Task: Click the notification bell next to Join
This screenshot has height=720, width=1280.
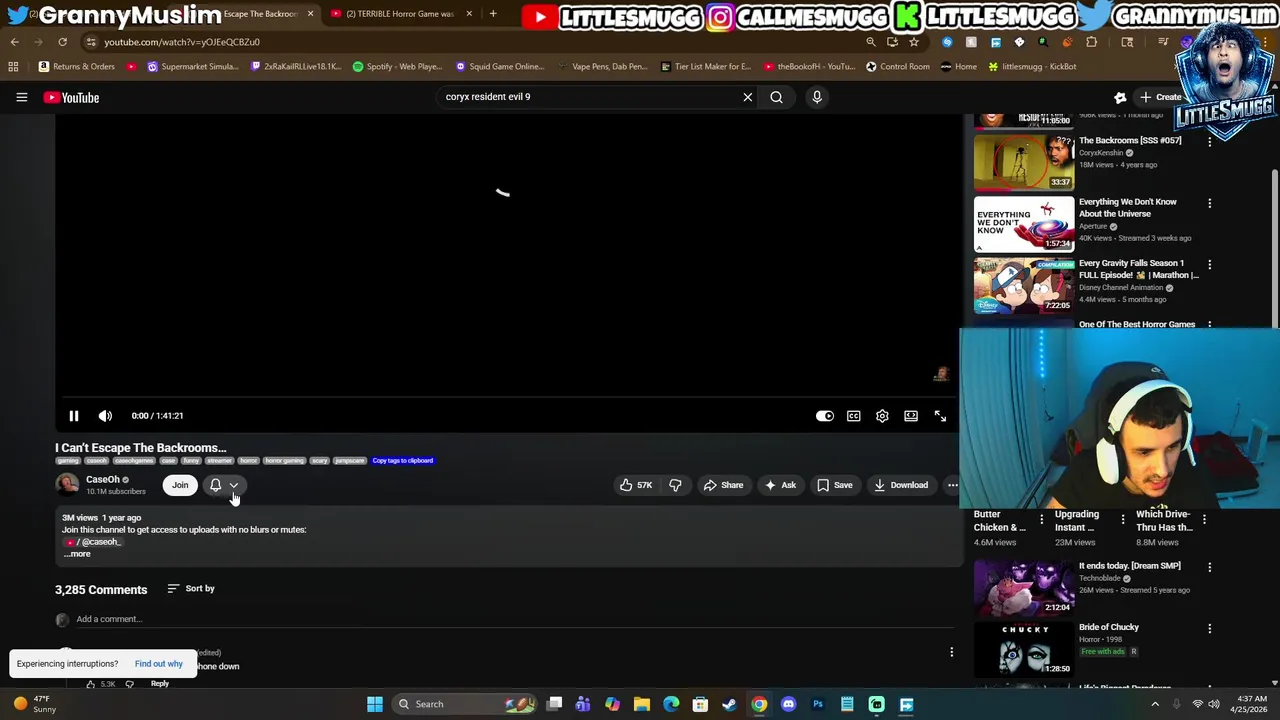Action: pos(215,485)
